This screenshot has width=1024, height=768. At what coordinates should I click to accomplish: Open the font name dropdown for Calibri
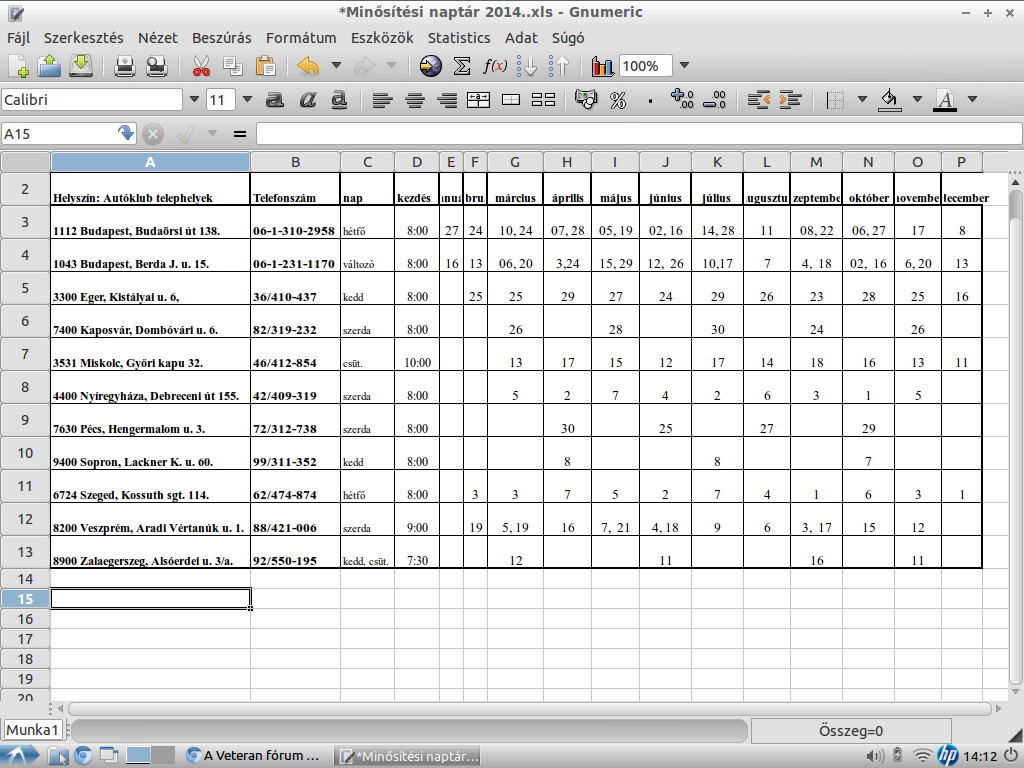tap(193, 100)
